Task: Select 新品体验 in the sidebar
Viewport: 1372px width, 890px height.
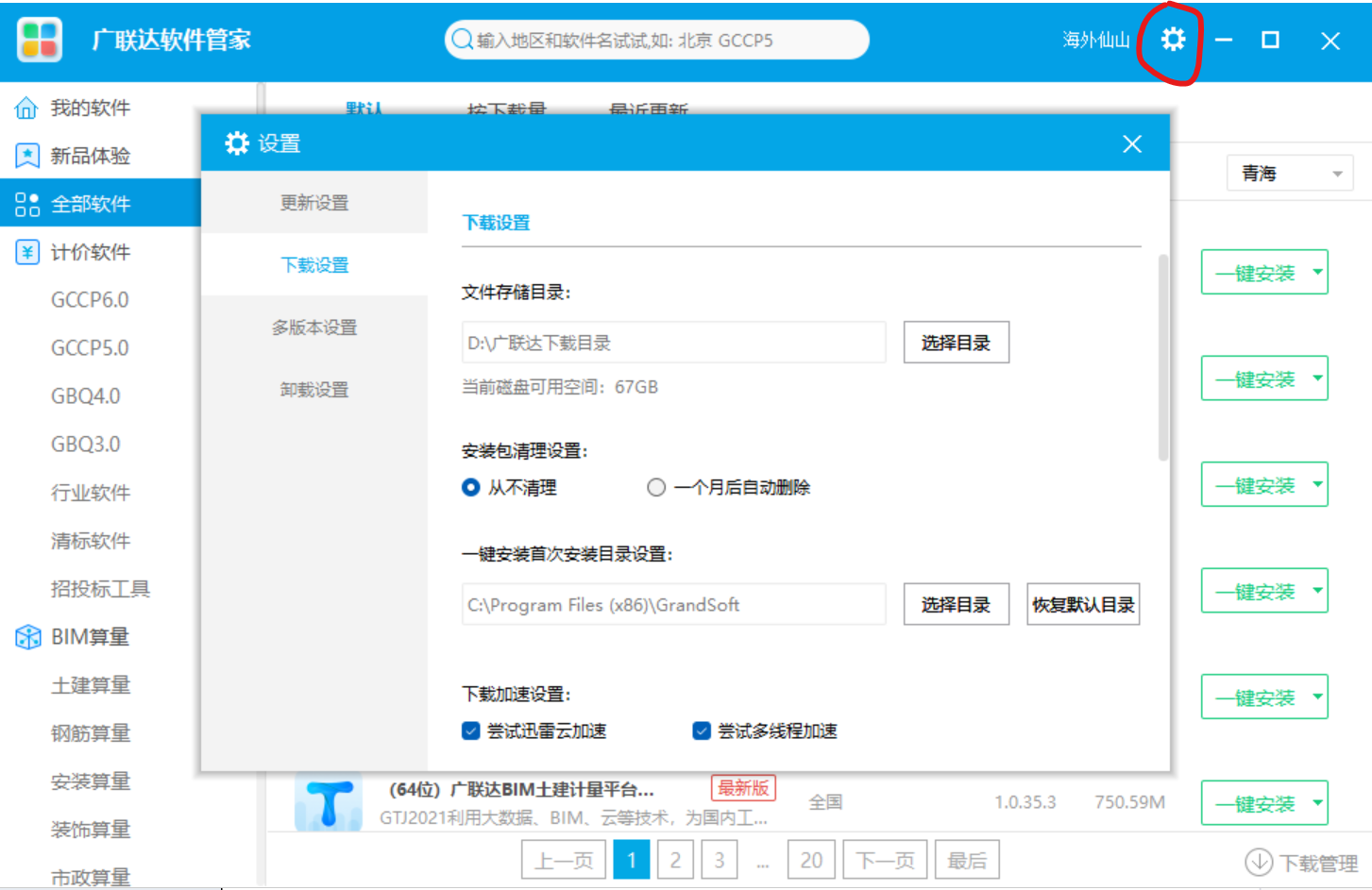Action: [x=91, y=156]
